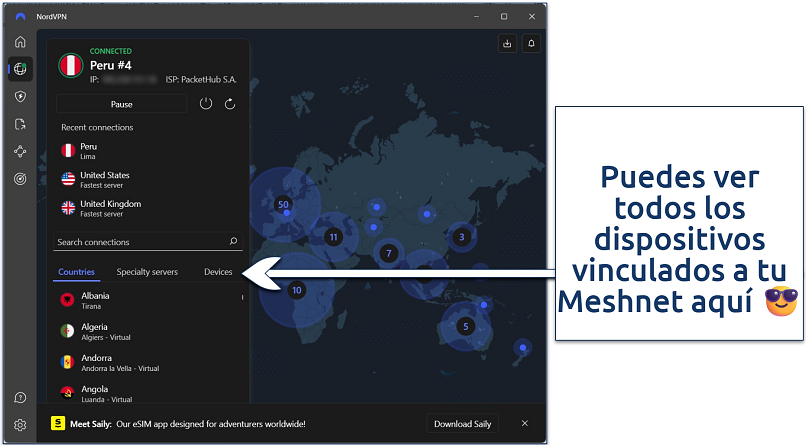Click the Europe cluster marked 50
The height and width of the screenshot is (445, 806).
[283, 205]
